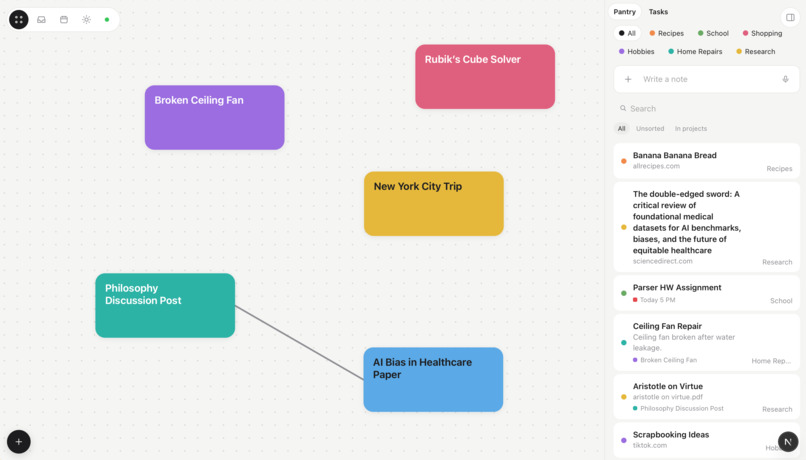806x460 pixels.
Task: Select the Philosophy Discussion Post card
Action: [x=165, y=305]
